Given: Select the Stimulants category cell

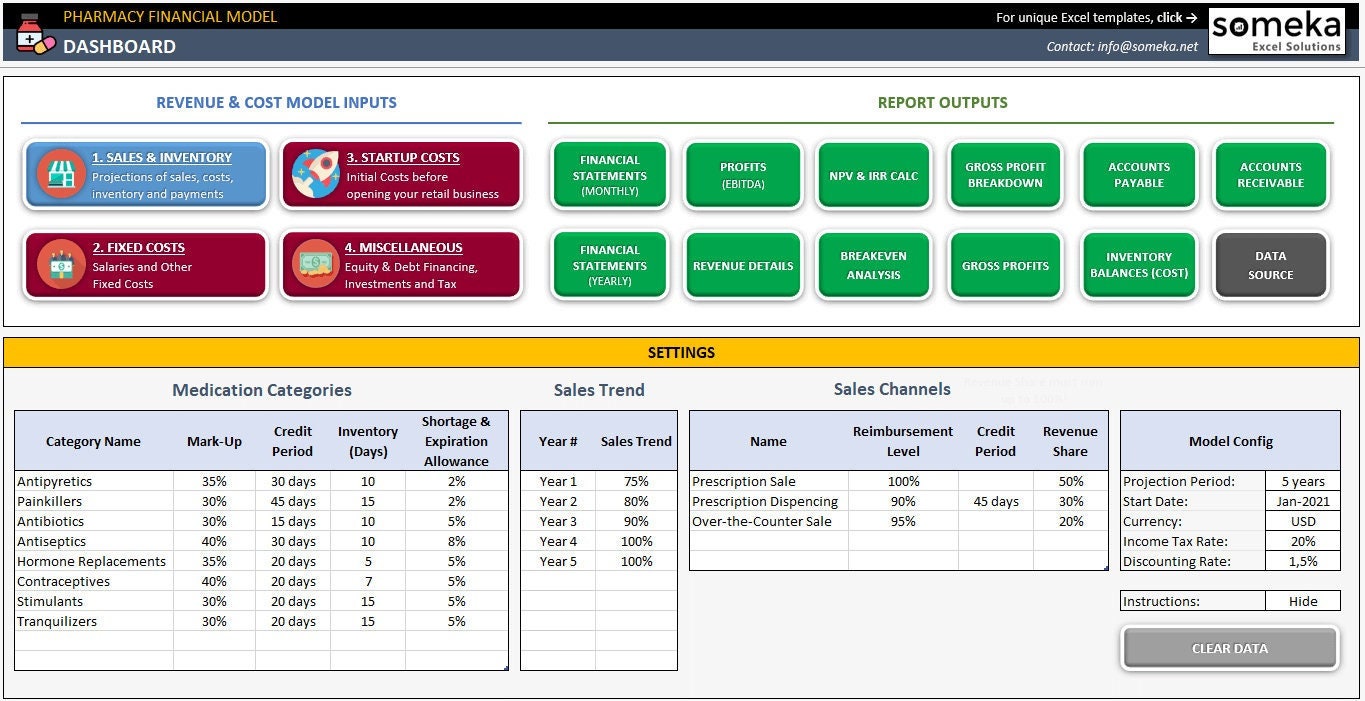Looking at the screenshot, I should coord(94,601).
